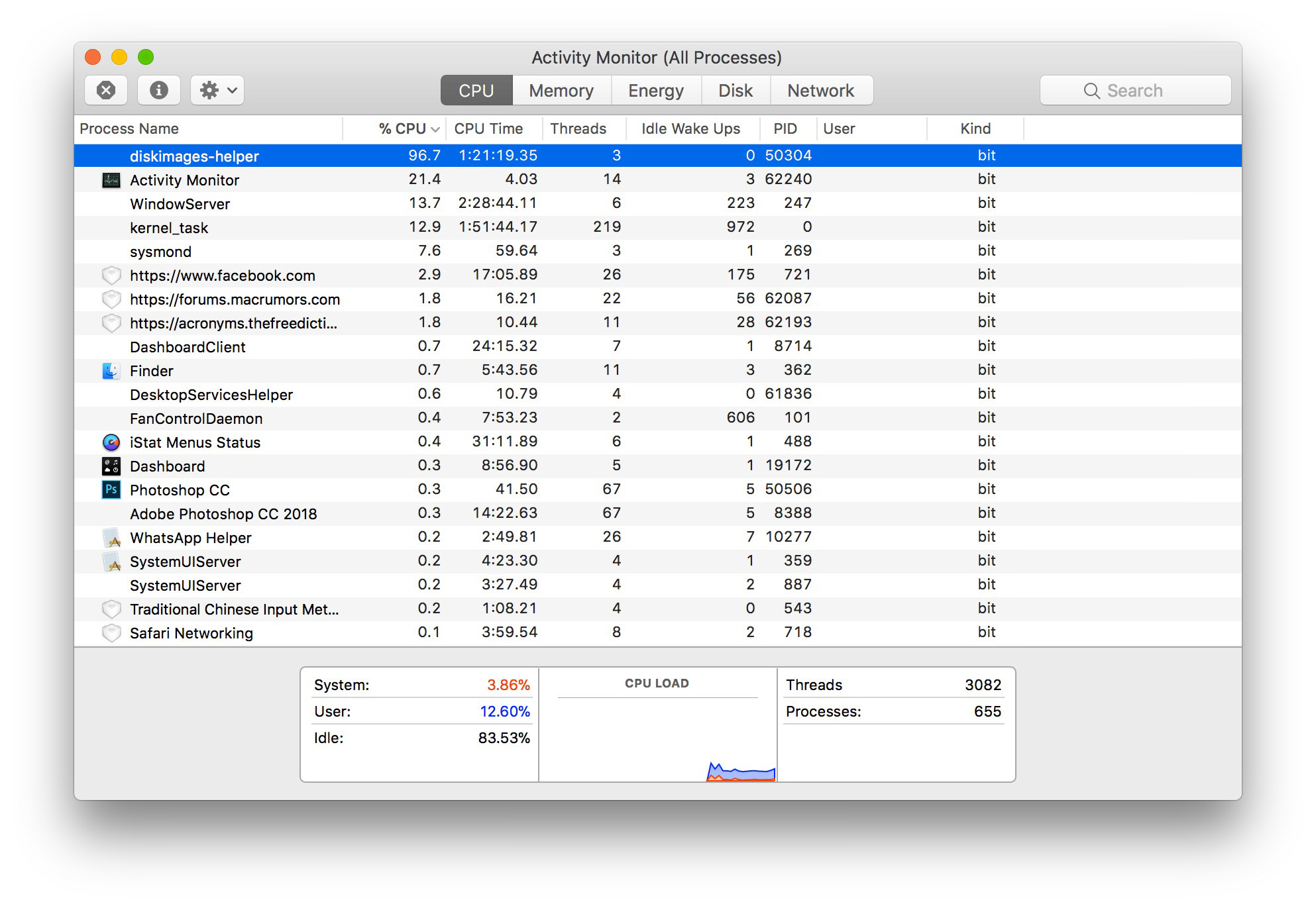This screenshot has height=906, width=1316.
Task: Click the Threads total 3082
Action: pos(983,685)
